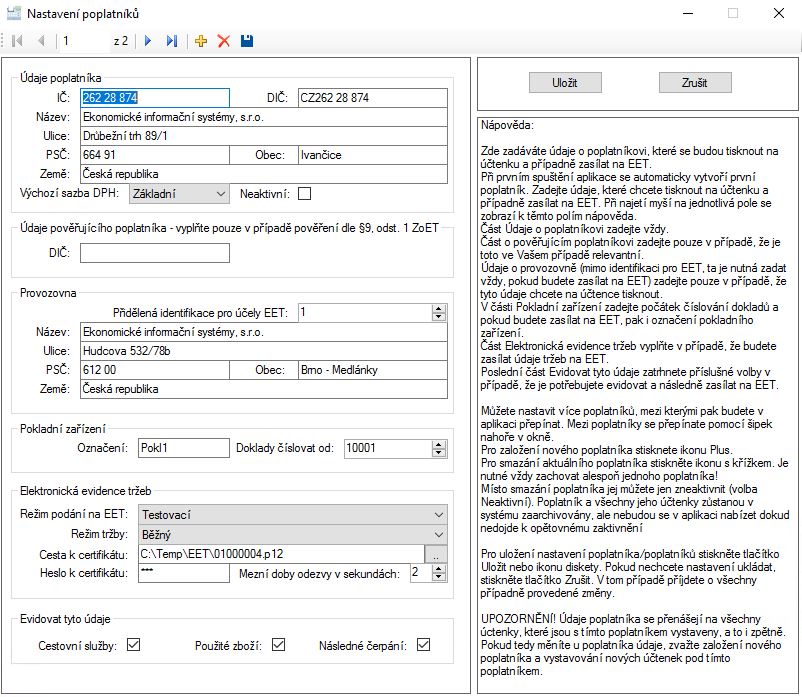Screen dimensions: 802x697
Task: Uncheck the Následné čerpání checkbox
Action: [424, 644]
